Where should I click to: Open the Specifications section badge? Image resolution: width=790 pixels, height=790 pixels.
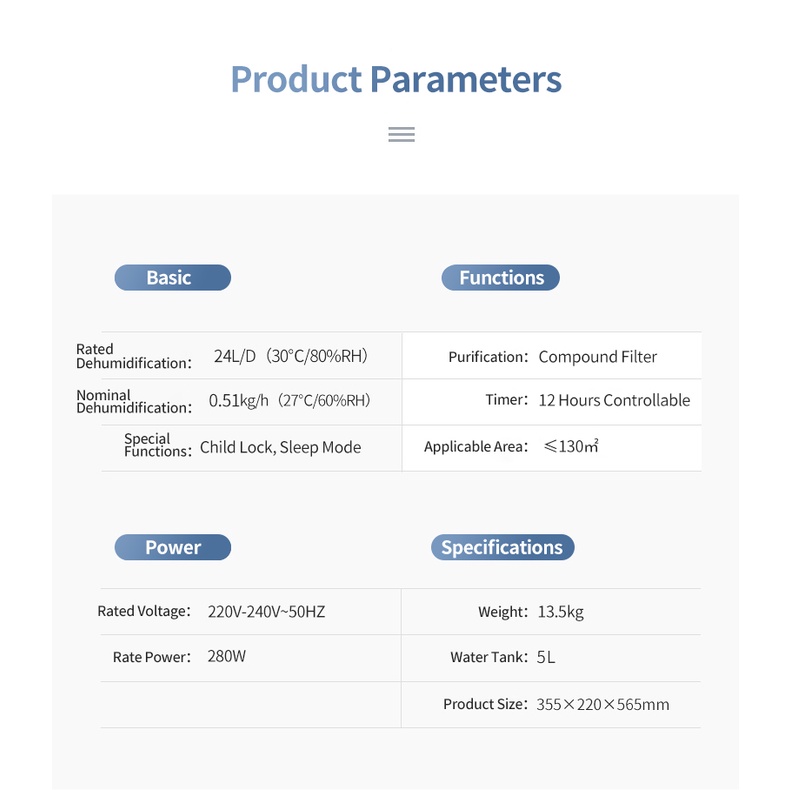(x=502, y=547)
